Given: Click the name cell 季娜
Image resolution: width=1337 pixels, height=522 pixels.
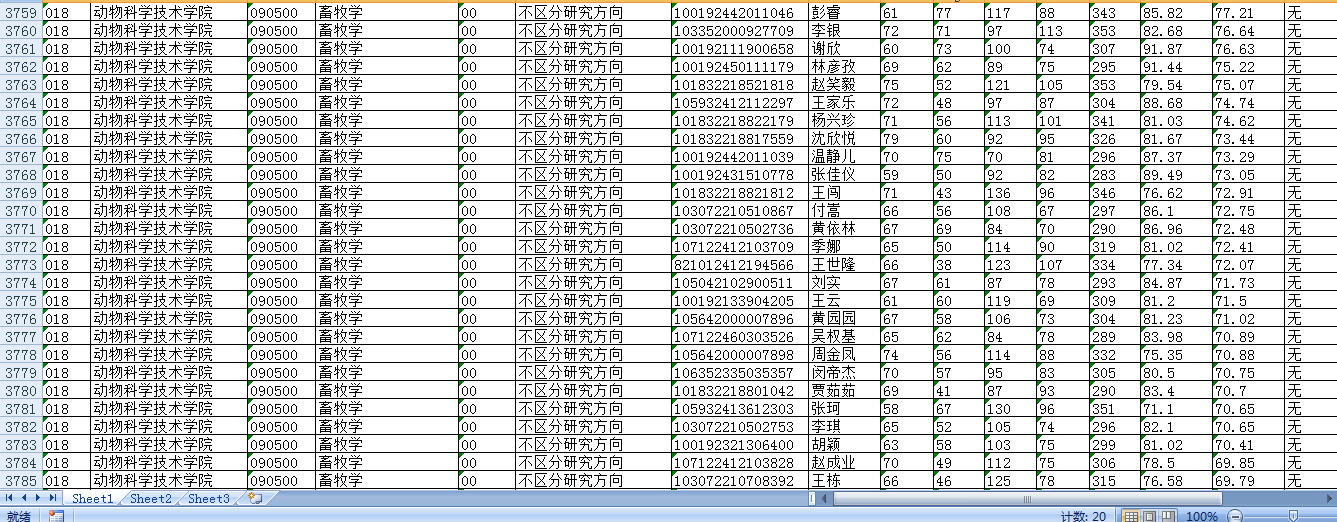Looking at the screenshot, I should tap(843, 247).
